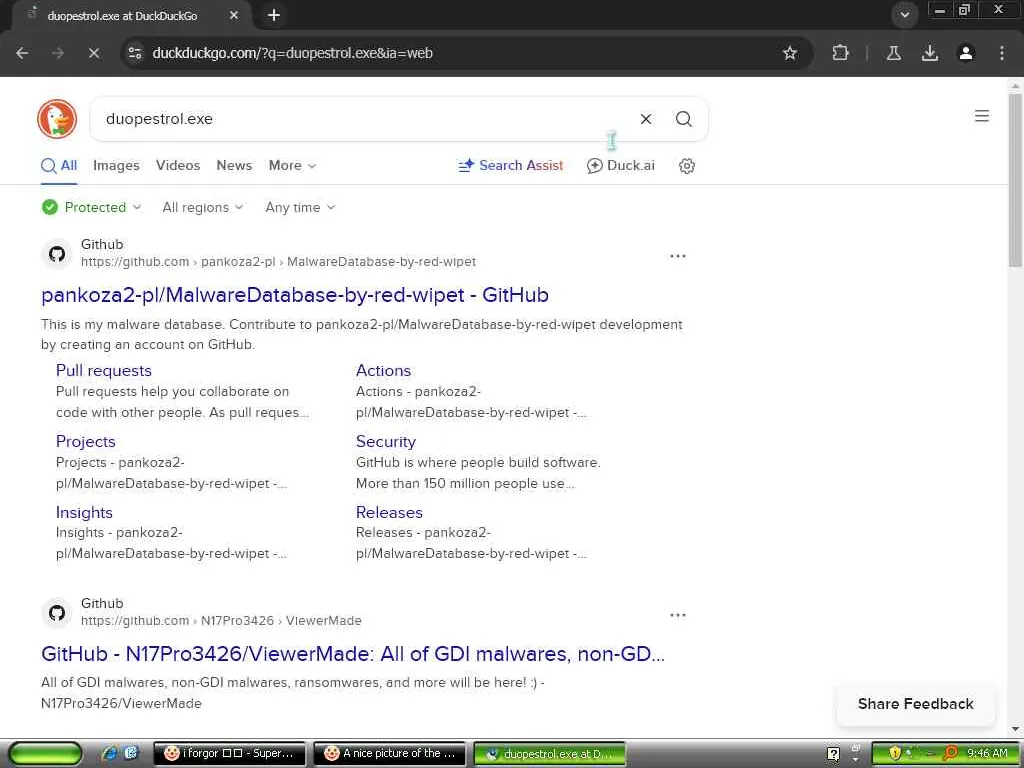Click the help question mark tray icon
1024x768 pixels.
[x=833, y=754]
